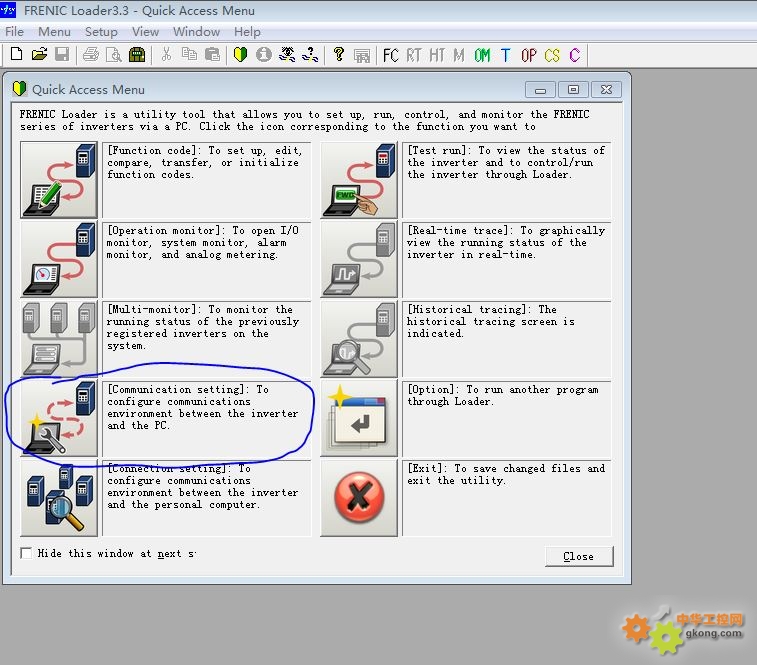Click the green terminal-block toolbar icon
The width and height of the screenshot is (757, 665).
tap(137, 55)
